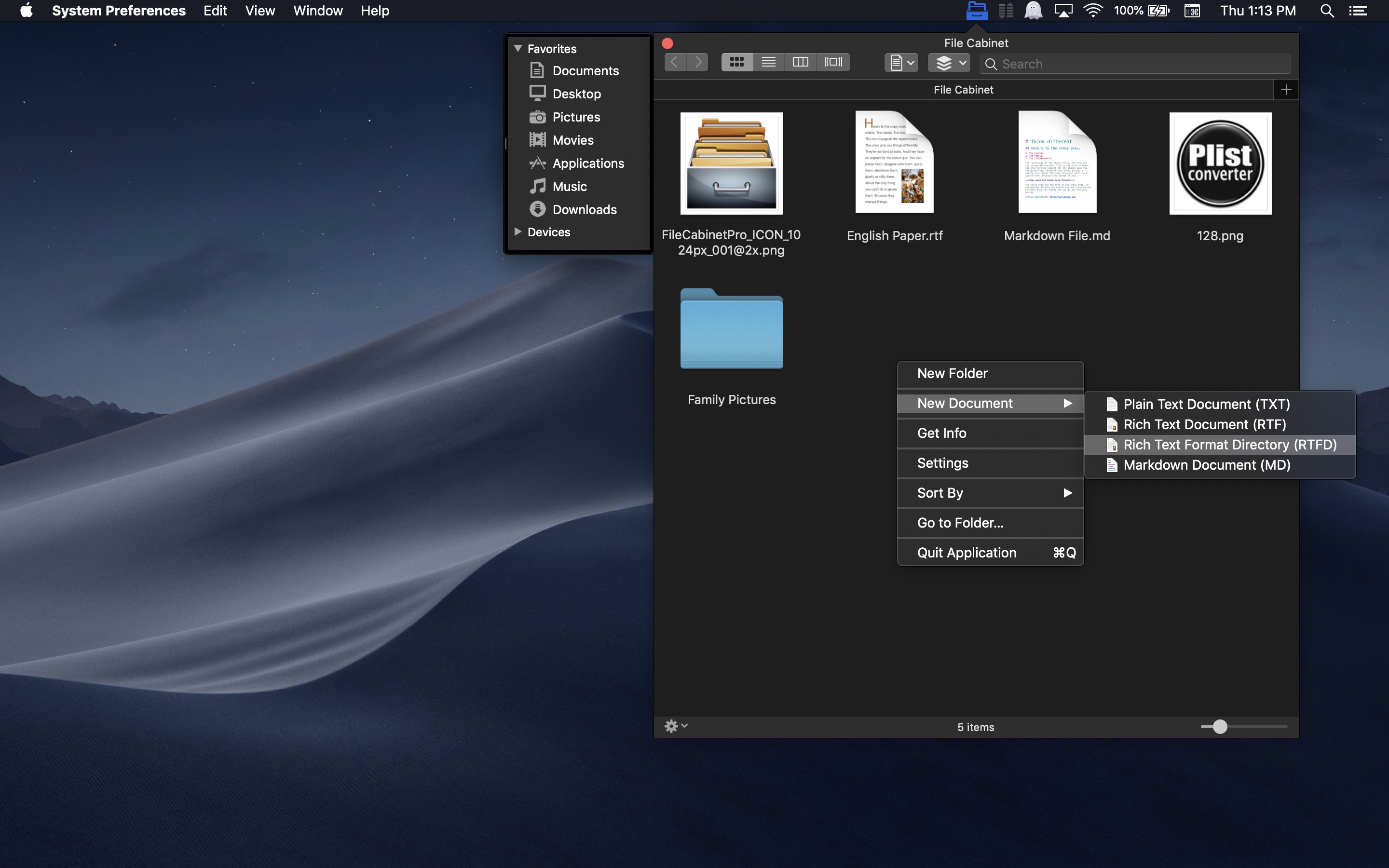
Task: Click the File Cabinet app icon in sidebar
Action: (977, 11)
